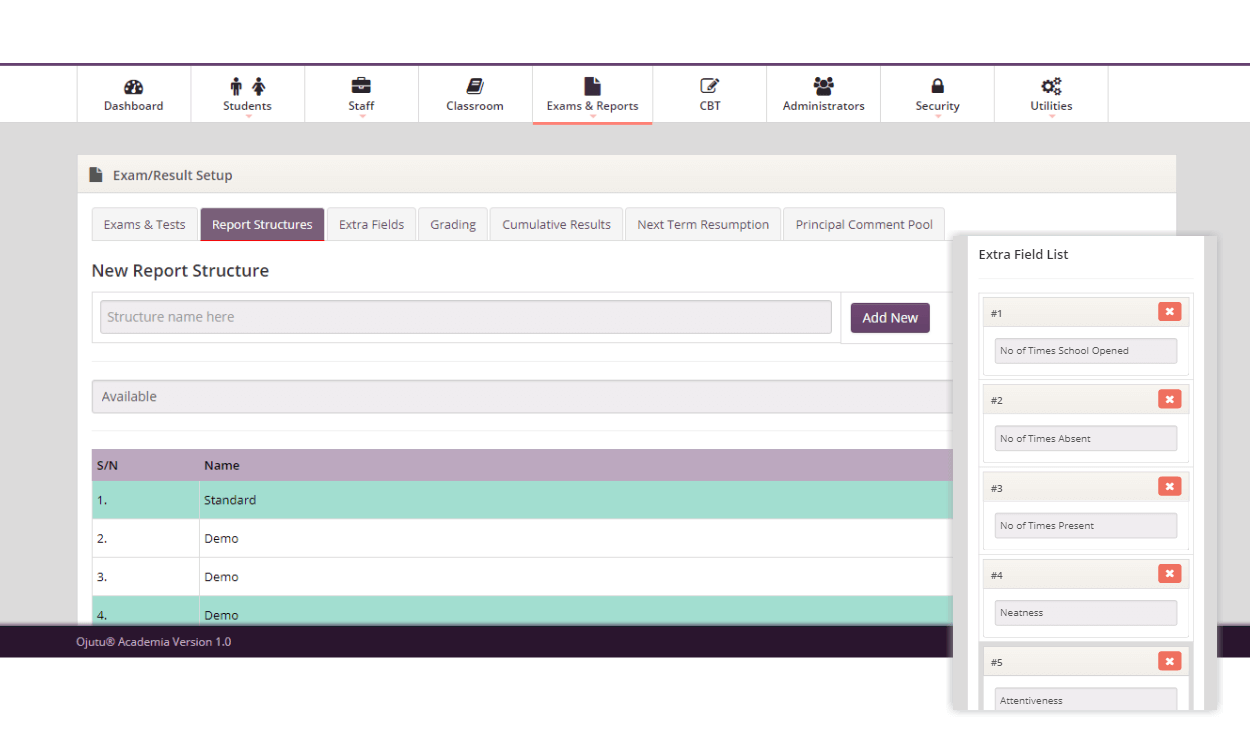Remove extra field #5 Attentiveness

tap(1169, 661)
